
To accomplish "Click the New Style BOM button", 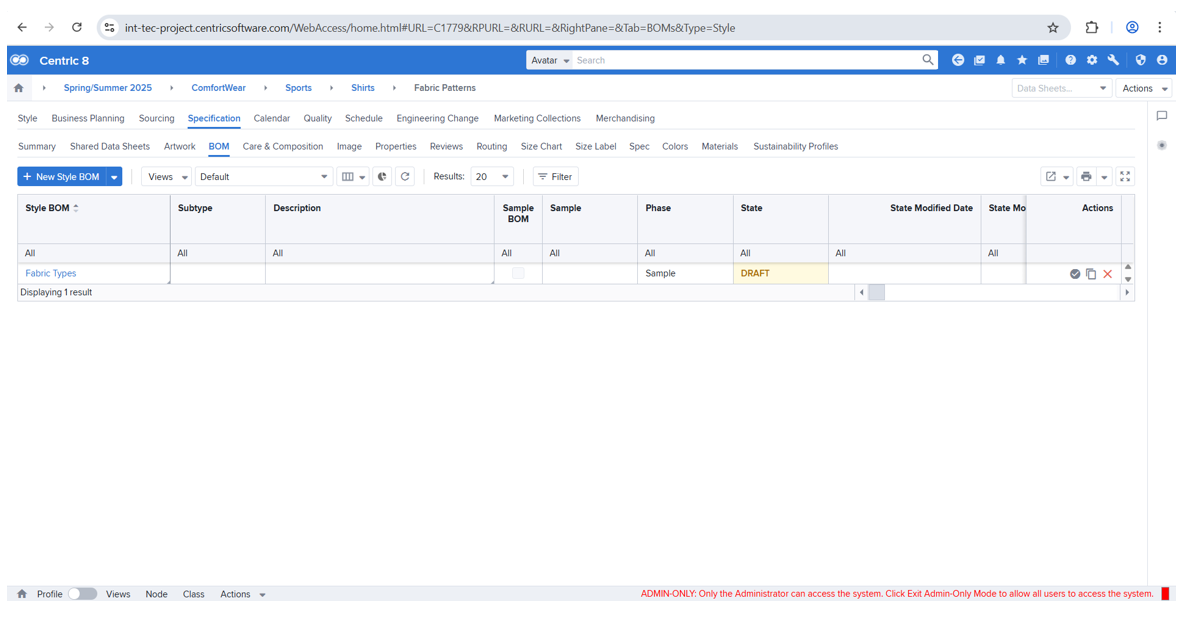I will tap(62, 176).
